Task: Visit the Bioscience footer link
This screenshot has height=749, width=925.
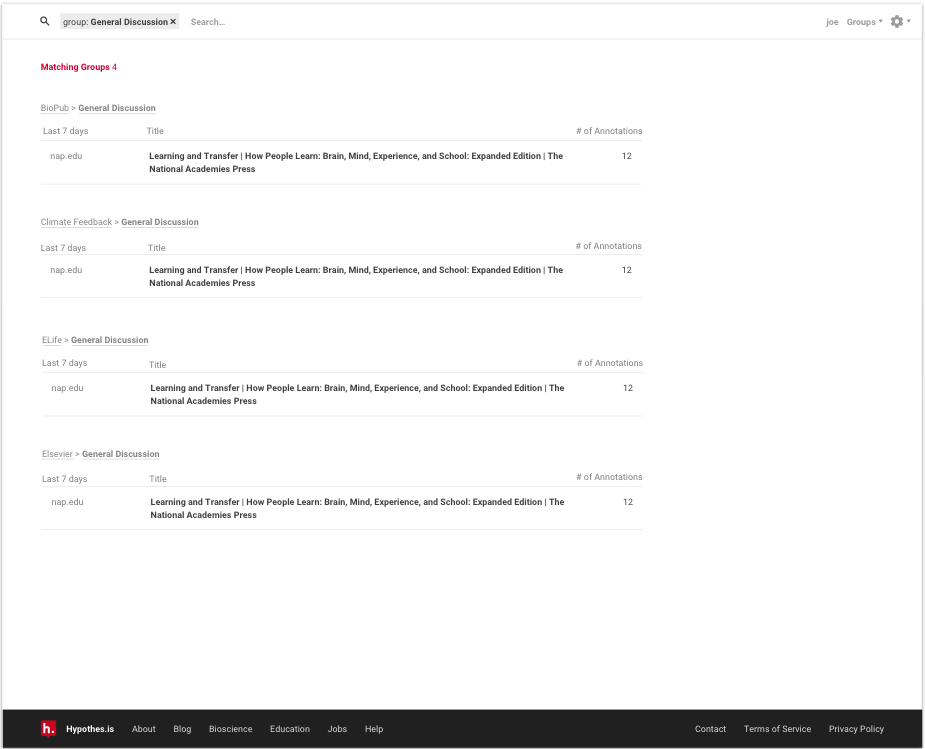Action: click(x=231, y=728)
